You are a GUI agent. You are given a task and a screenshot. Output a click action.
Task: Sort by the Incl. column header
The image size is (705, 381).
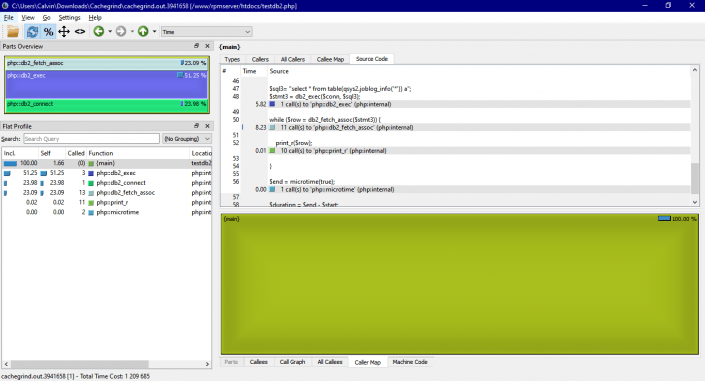(19, 153)
